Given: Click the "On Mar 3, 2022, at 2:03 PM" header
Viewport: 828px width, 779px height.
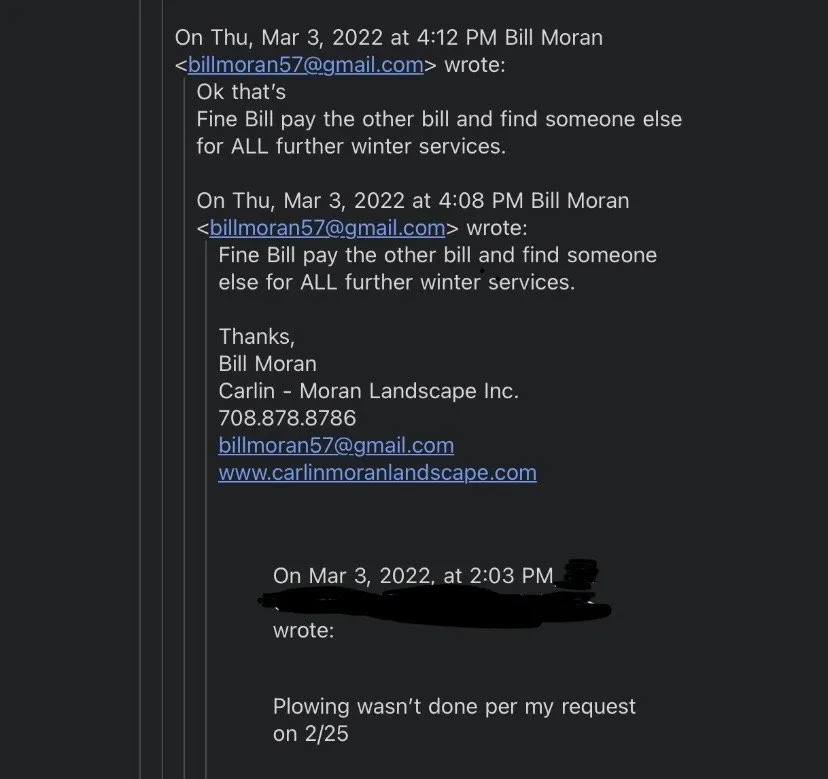Looking at the screenshot, I should [412, 576].
